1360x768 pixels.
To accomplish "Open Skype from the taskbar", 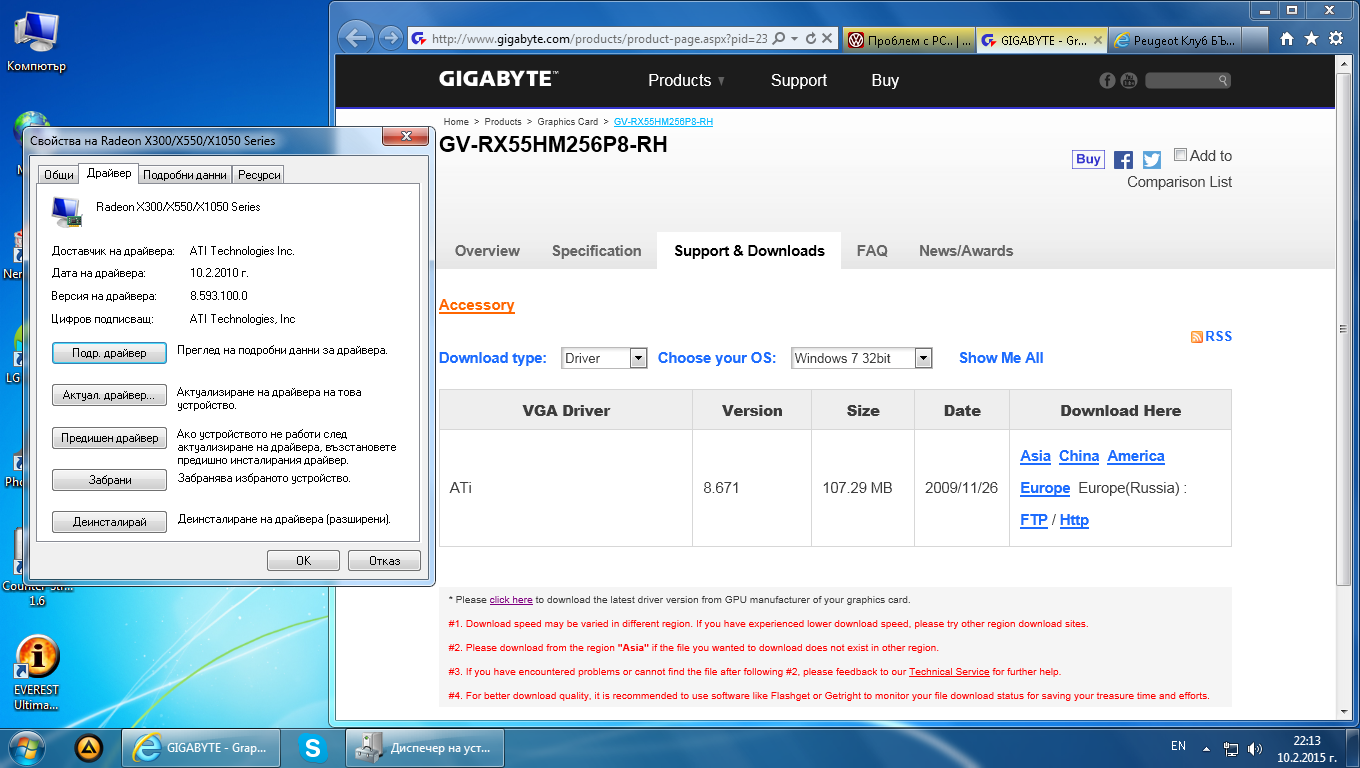I will pyautogui.click(x=313, y=747).
